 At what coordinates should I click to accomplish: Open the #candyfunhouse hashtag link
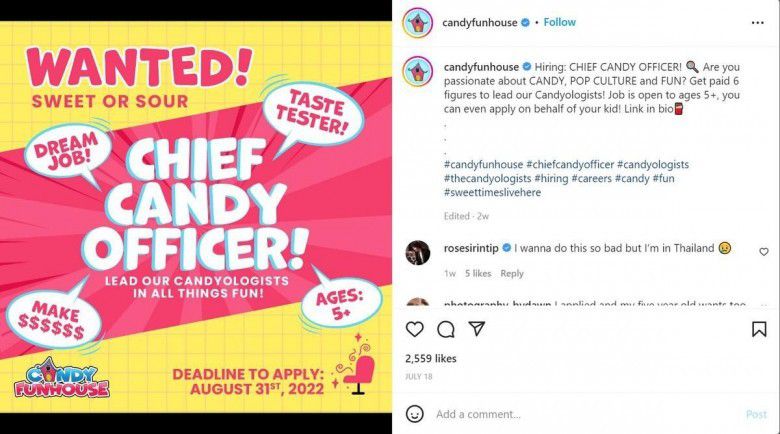[483, 163]
